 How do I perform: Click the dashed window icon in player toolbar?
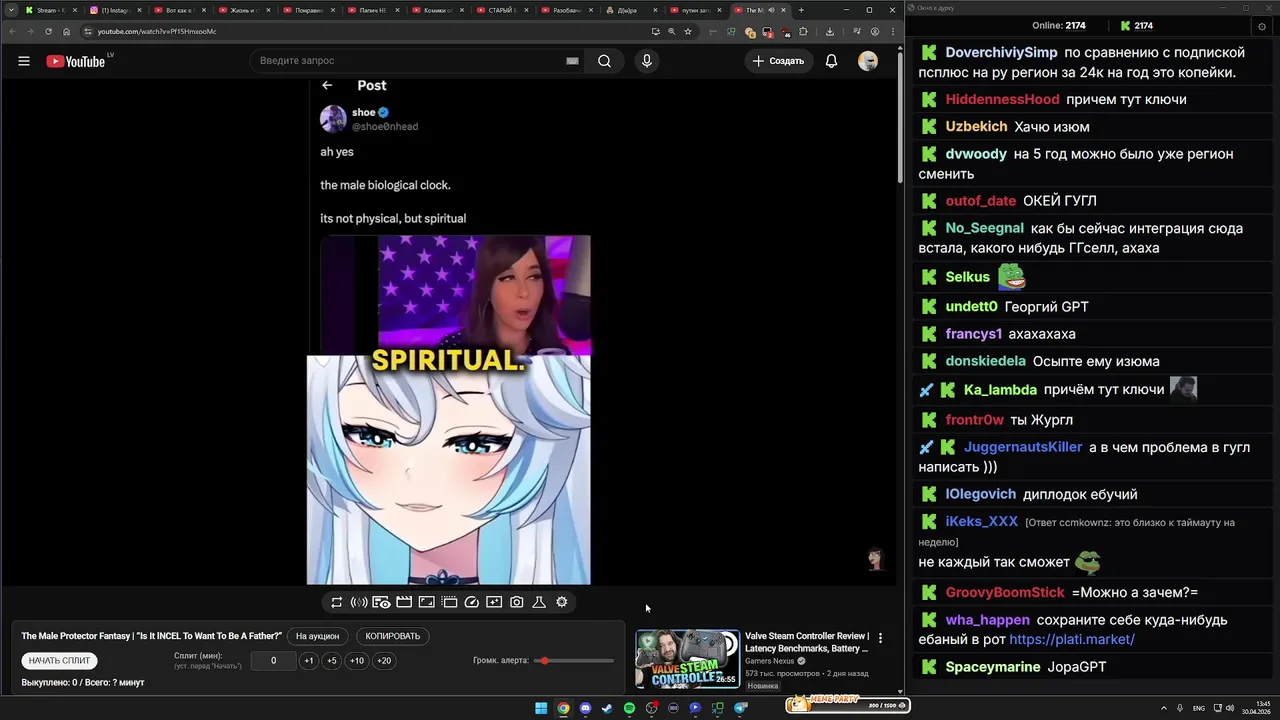click(x=449, y=602)
